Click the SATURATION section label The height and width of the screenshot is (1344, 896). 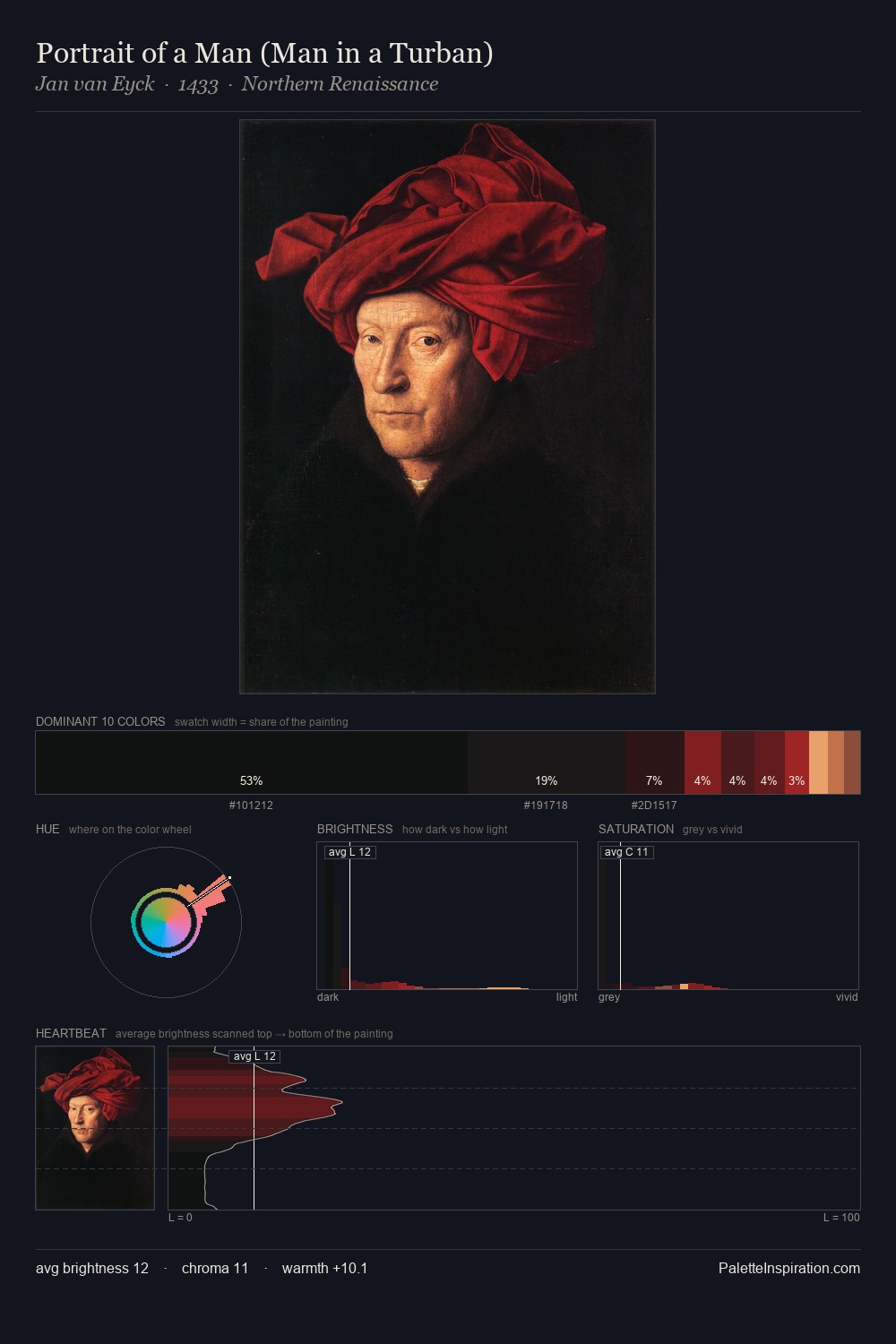pos(636,829)
